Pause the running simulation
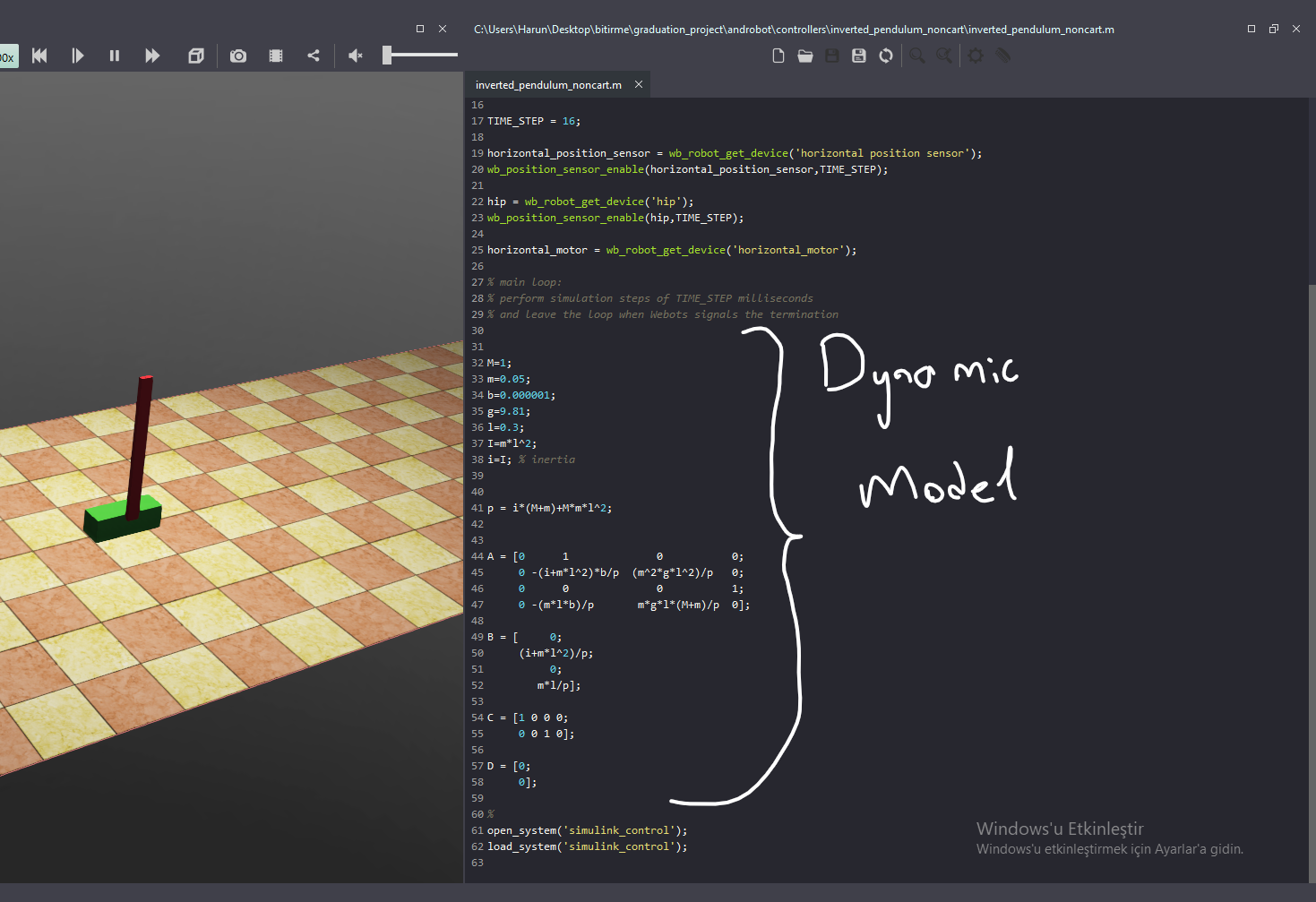The image size is (1316, 902). [115, 56]
